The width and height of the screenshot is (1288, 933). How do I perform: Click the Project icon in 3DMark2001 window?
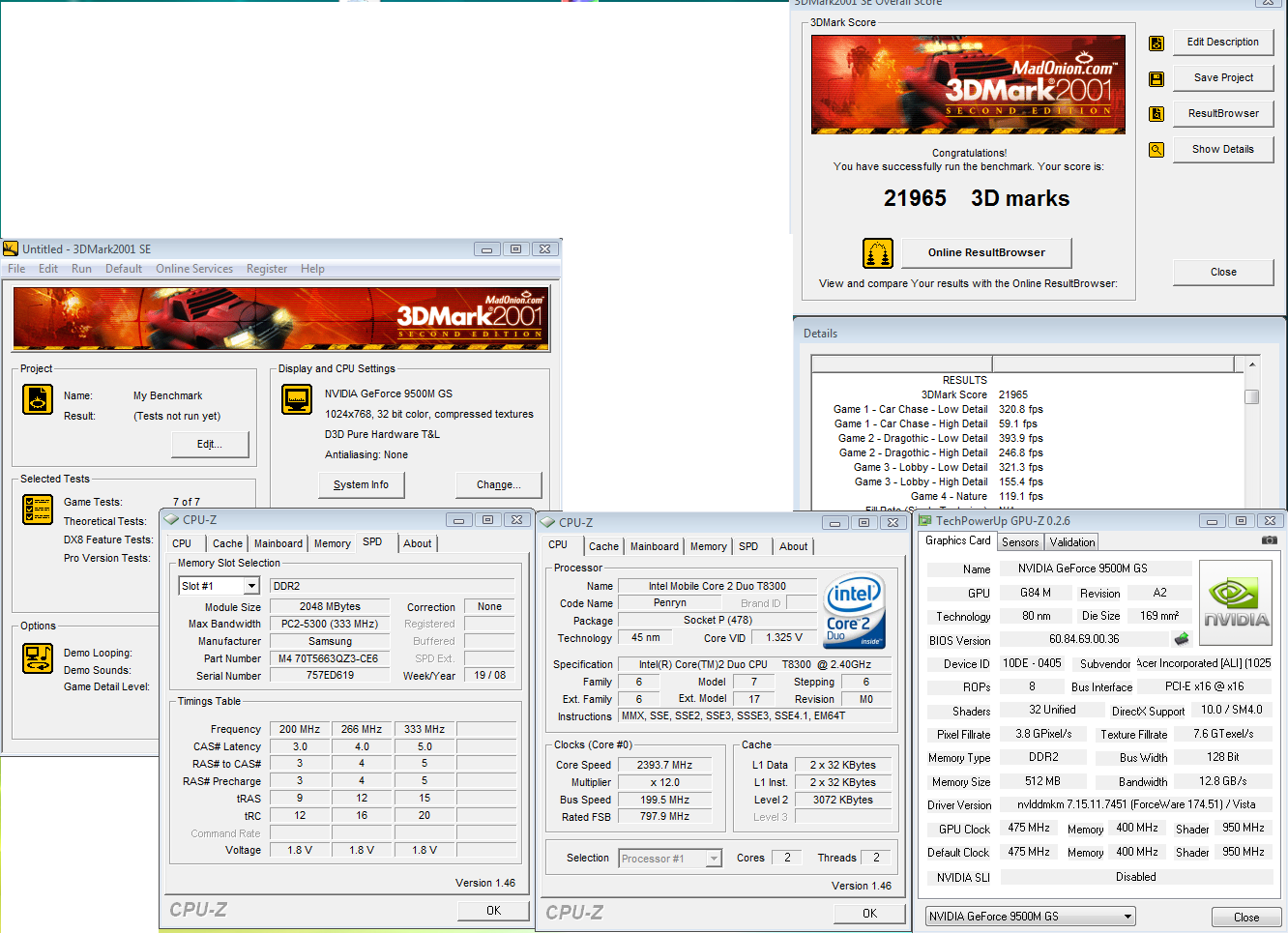(x=38, y=399)
